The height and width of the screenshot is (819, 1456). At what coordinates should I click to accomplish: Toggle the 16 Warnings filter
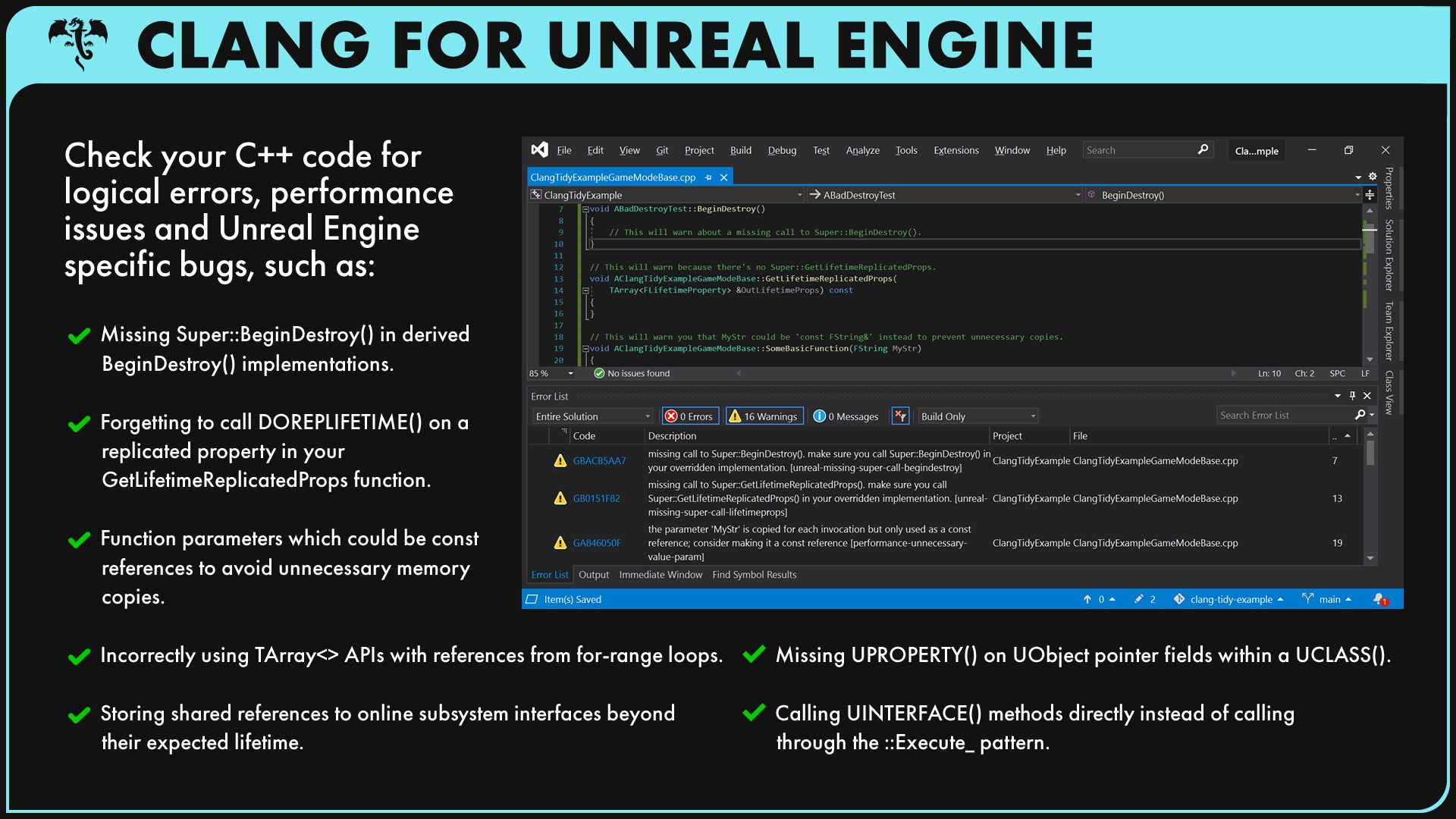click(764, 416)
